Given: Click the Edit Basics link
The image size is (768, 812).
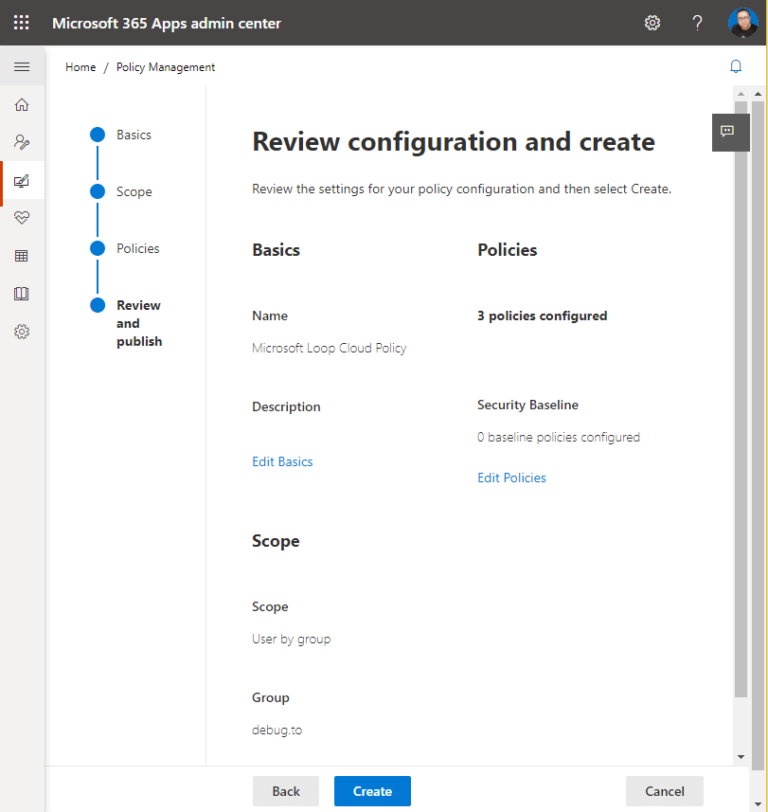Looking at the screenshot, I should [x=282, y=462].
